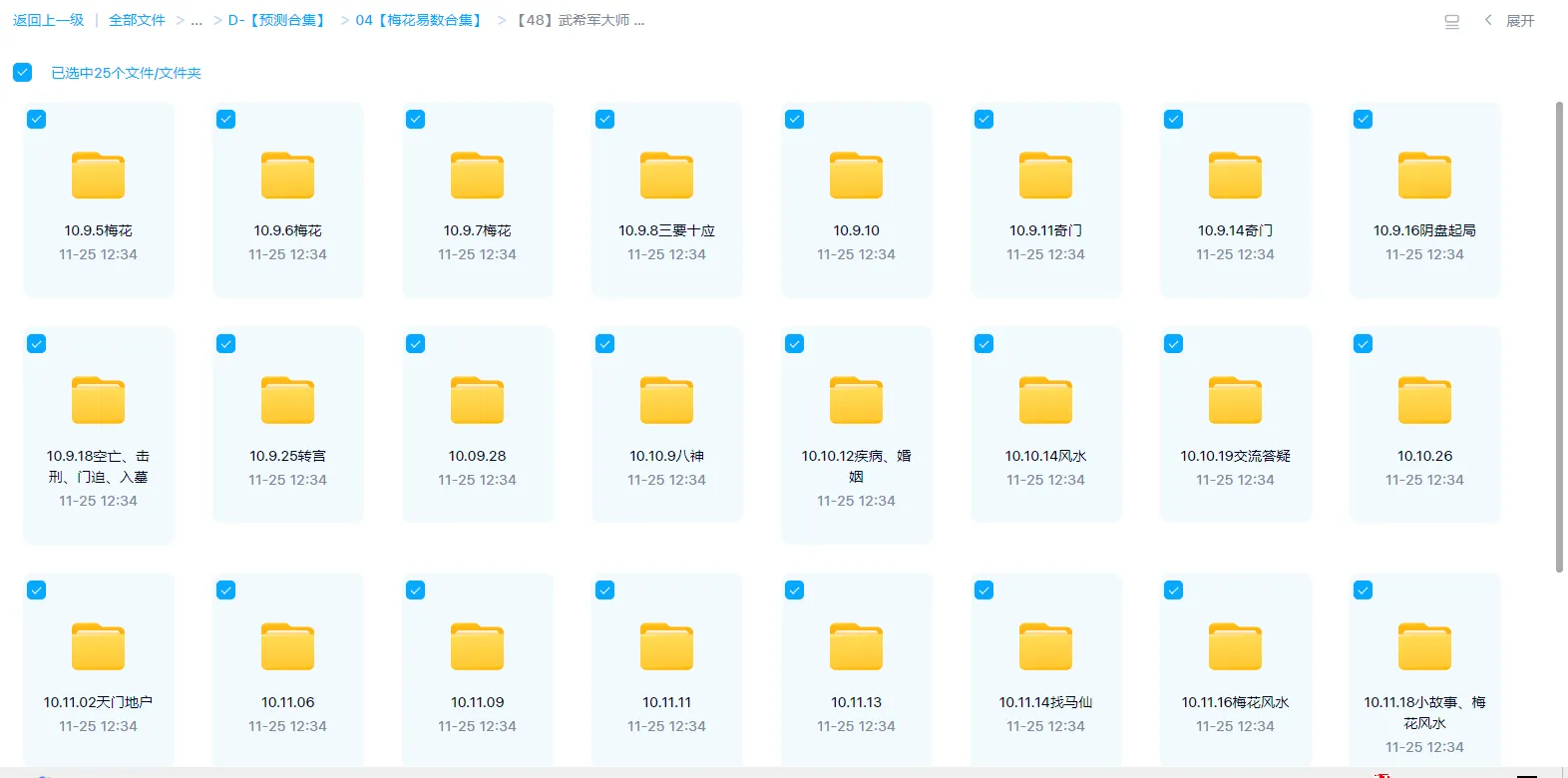Open the 10.11.02天门地户 folder icon
Screen dimensions: 1568x778
coord(98,647)
